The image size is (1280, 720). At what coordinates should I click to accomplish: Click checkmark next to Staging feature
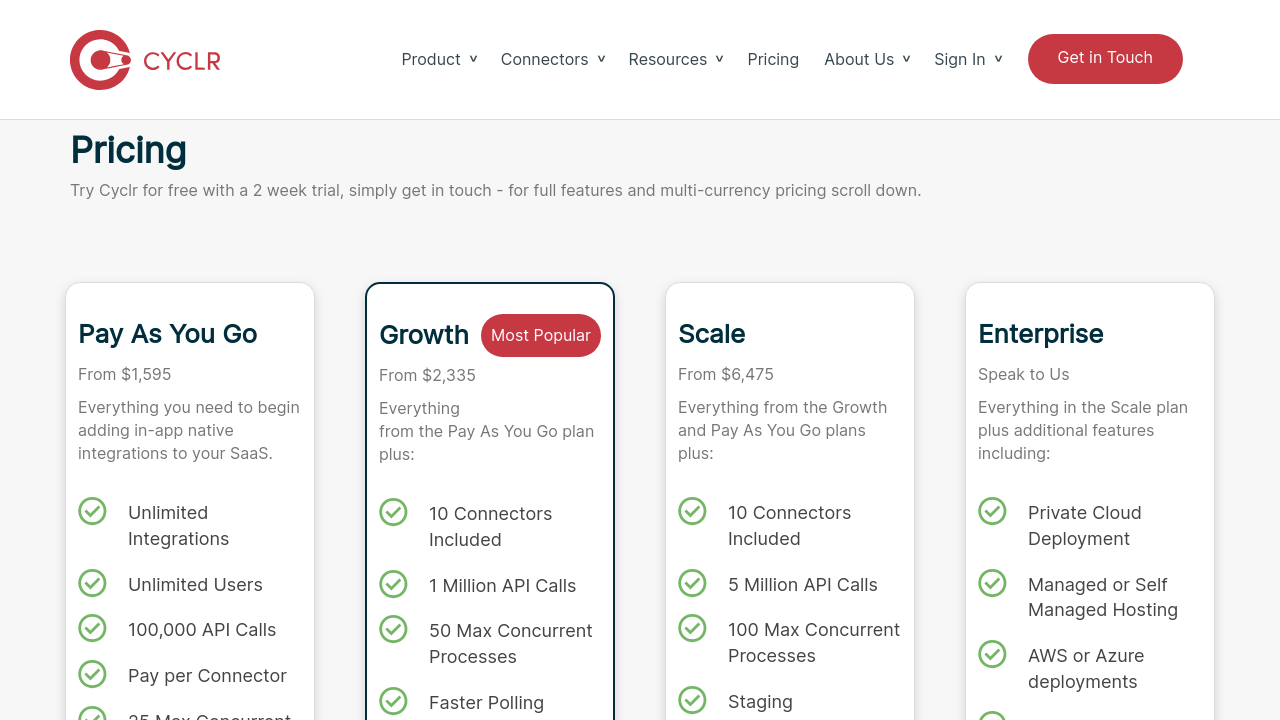tap(692, 700)
